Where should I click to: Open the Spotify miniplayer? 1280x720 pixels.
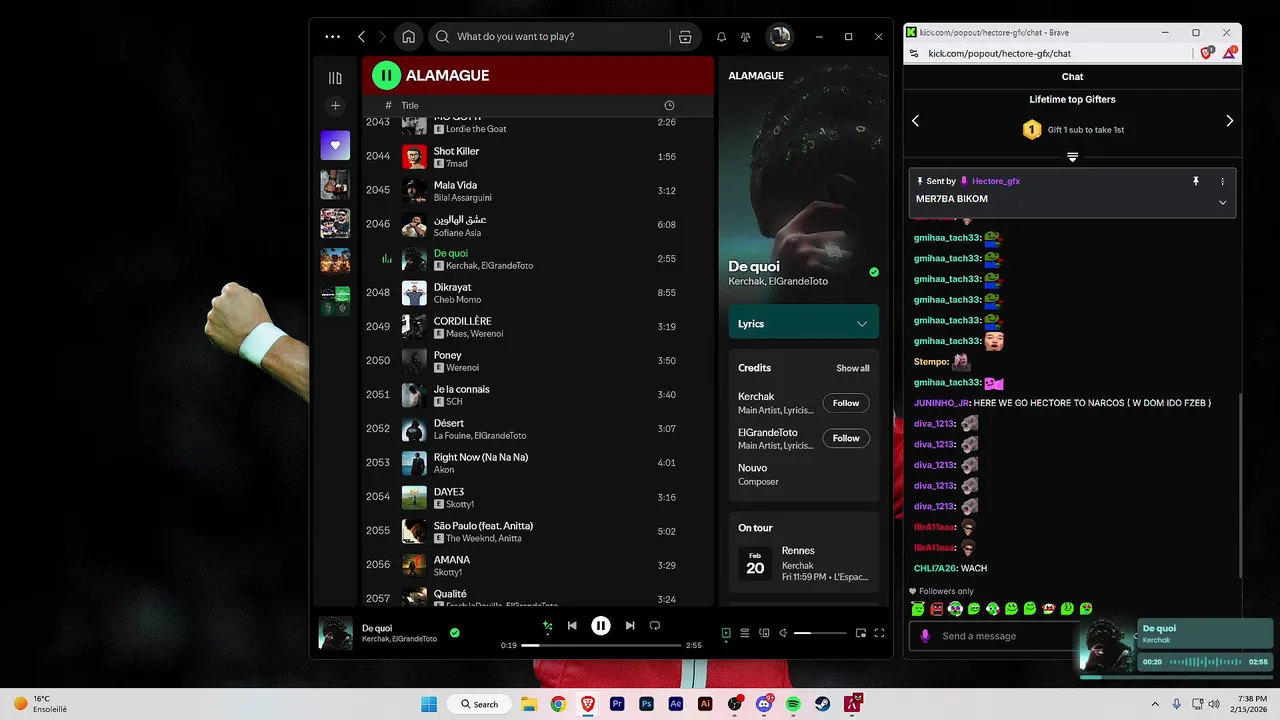coord(860,633)
